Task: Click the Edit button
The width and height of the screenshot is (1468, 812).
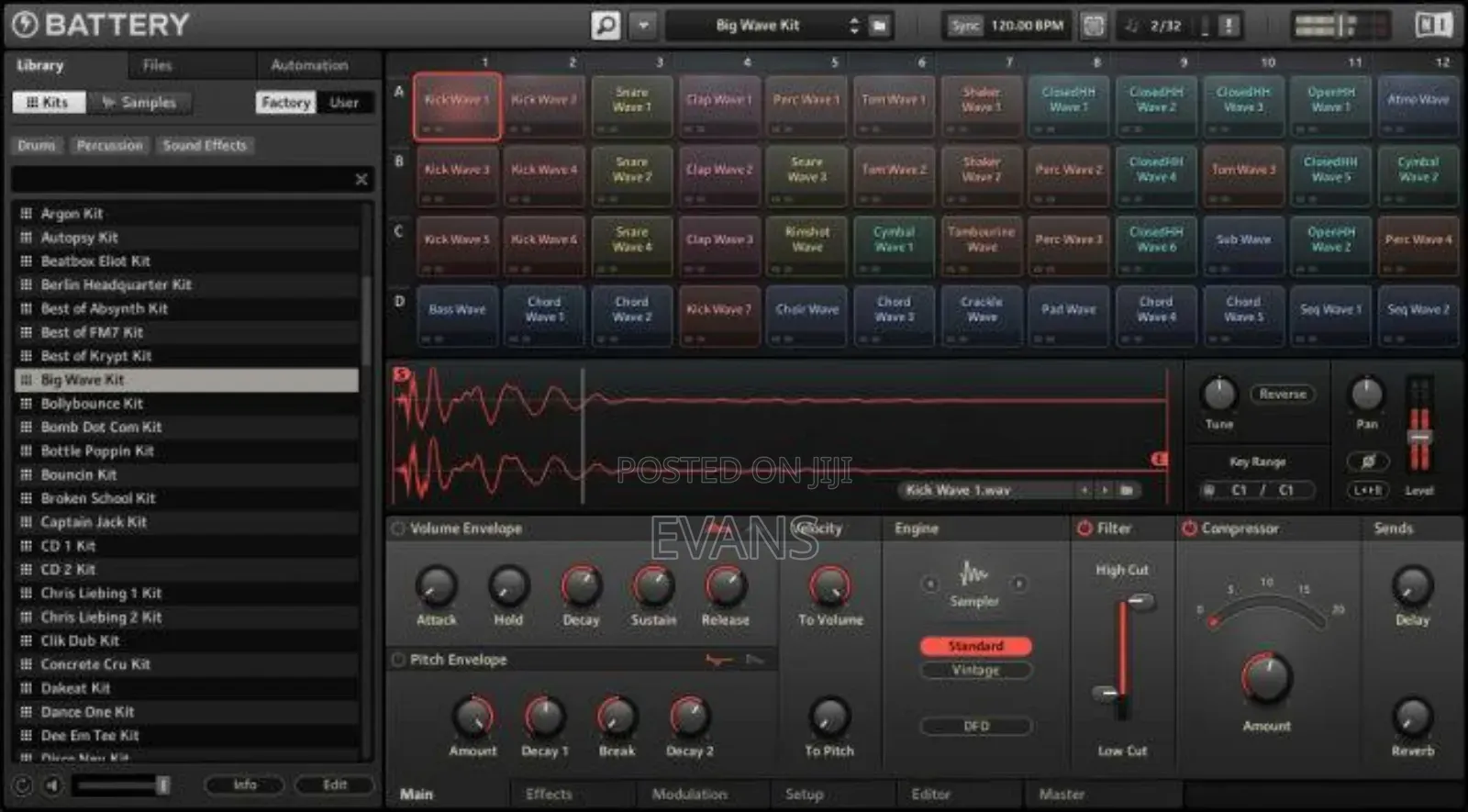Action: pyautogui.click(x=335, y=785)
